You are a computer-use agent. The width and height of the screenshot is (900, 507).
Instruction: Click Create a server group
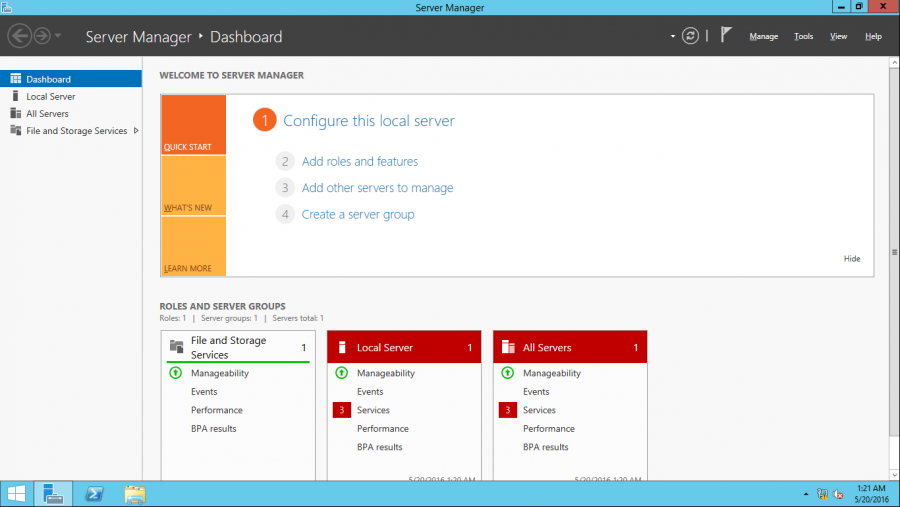click(358, 214)
